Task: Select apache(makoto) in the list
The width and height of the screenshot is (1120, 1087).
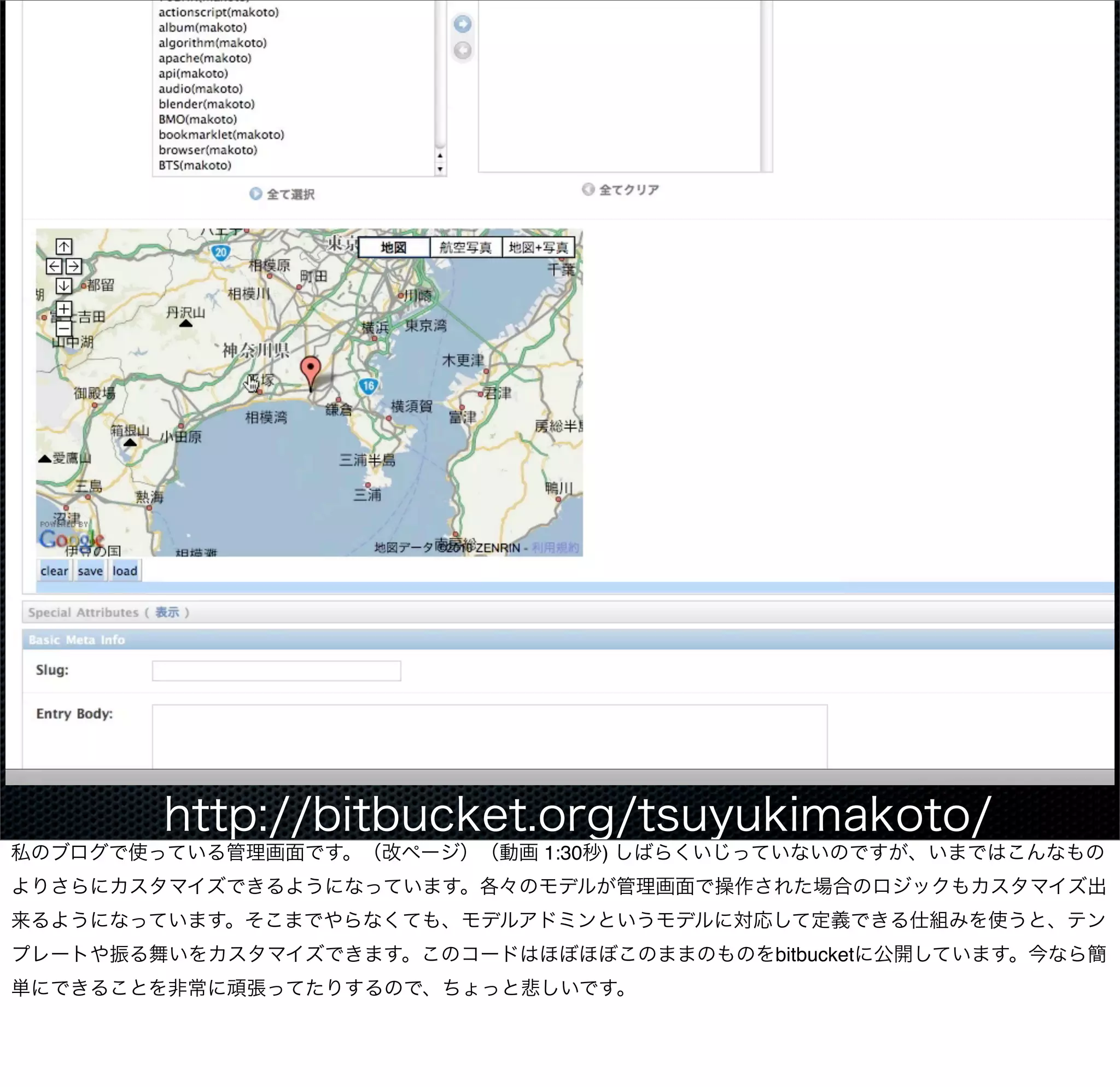Action: pos(205,59)
